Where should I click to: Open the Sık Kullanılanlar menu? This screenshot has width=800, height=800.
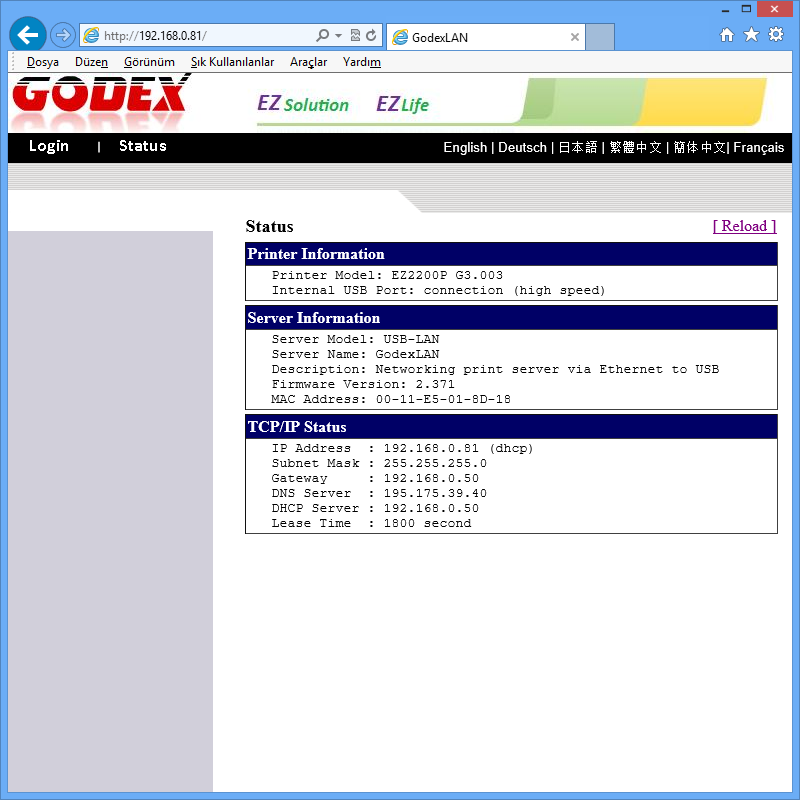click(232, 62)
